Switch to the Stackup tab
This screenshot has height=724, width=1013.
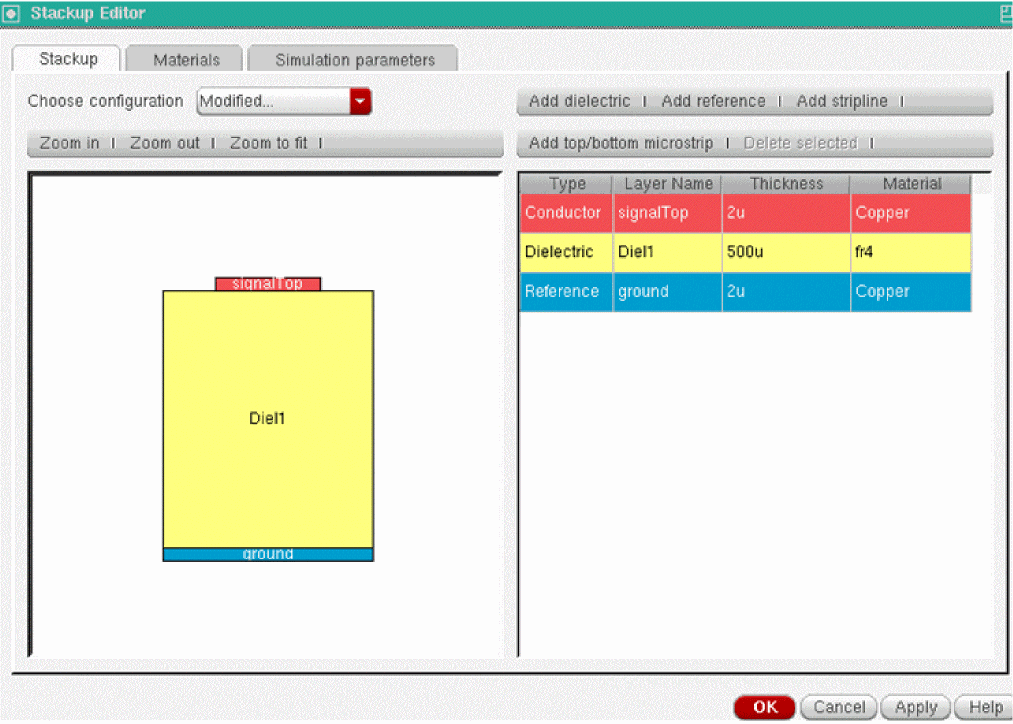pyautogui.click(x=67, y=59)
